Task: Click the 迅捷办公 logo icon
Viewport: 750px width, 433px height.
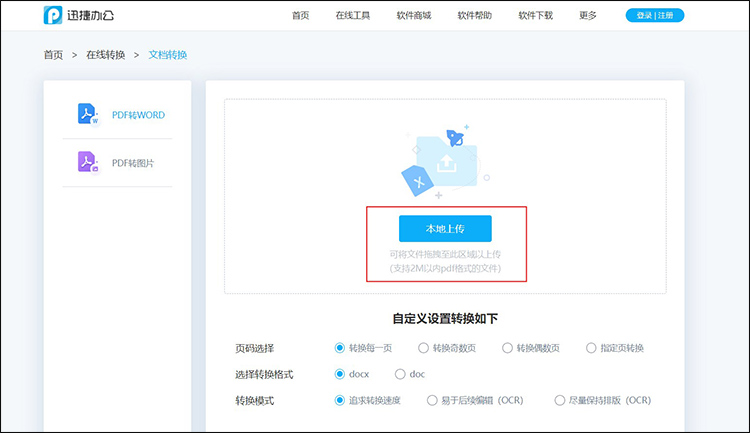Action: [x=53, y=15]
